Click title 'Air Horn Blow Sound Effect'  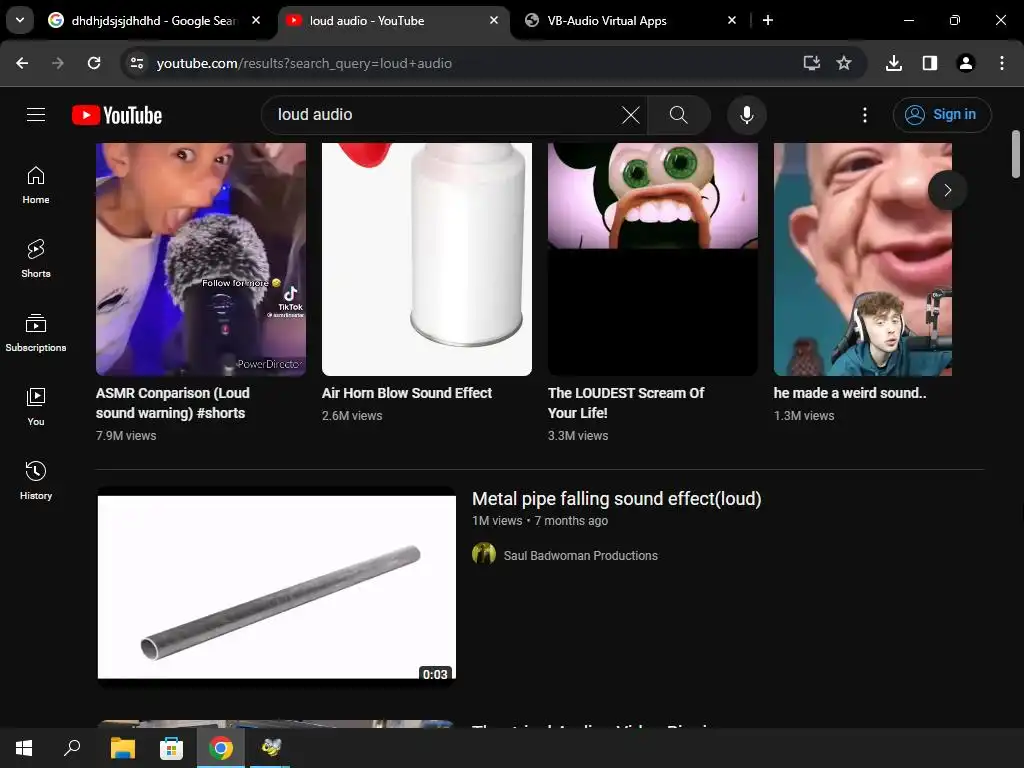(407, 393)
